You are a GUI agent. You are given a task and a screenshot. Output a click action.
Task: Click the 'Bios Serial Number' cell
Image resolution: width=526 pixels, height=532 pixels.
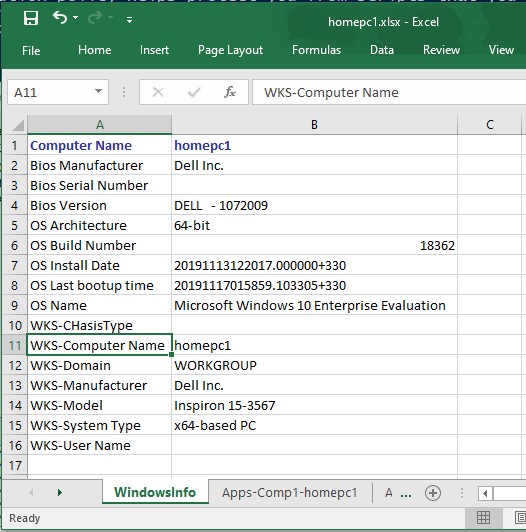click(99, 186)
